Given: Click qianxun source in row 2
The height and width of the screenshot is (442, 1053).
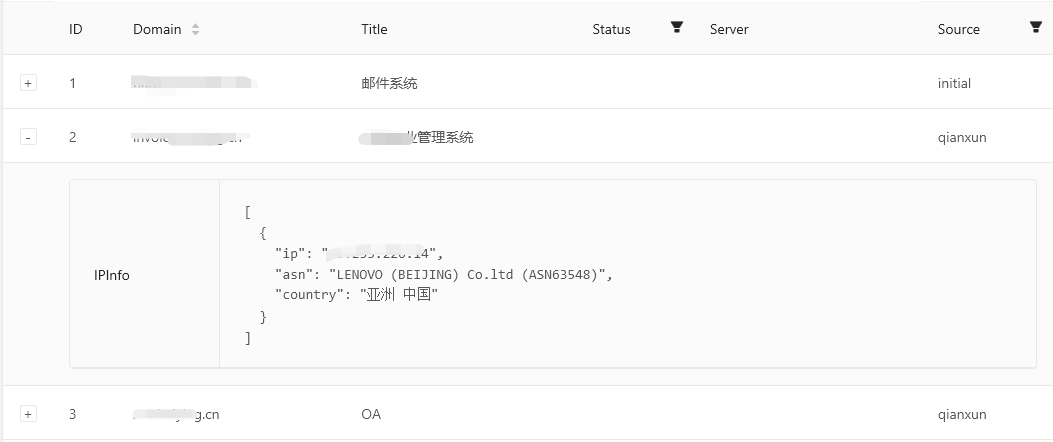Looking at the screenshot, I should click(962, 138).
